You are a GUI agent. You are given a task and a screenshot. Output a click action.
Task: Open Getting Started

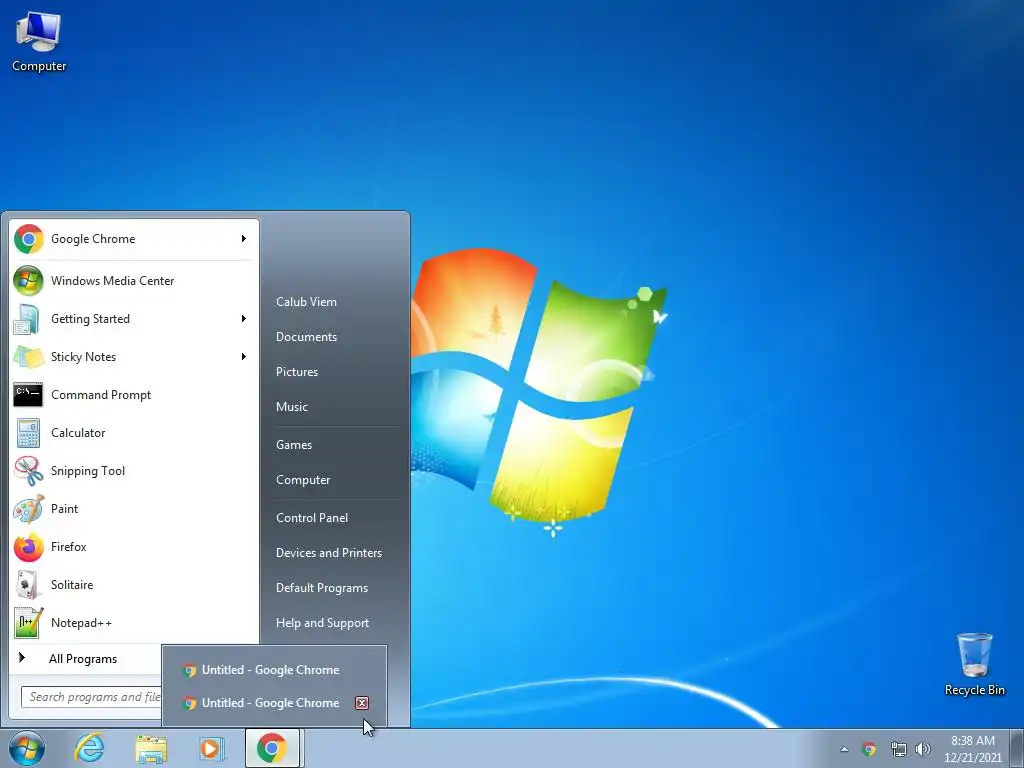pos(133,319)
